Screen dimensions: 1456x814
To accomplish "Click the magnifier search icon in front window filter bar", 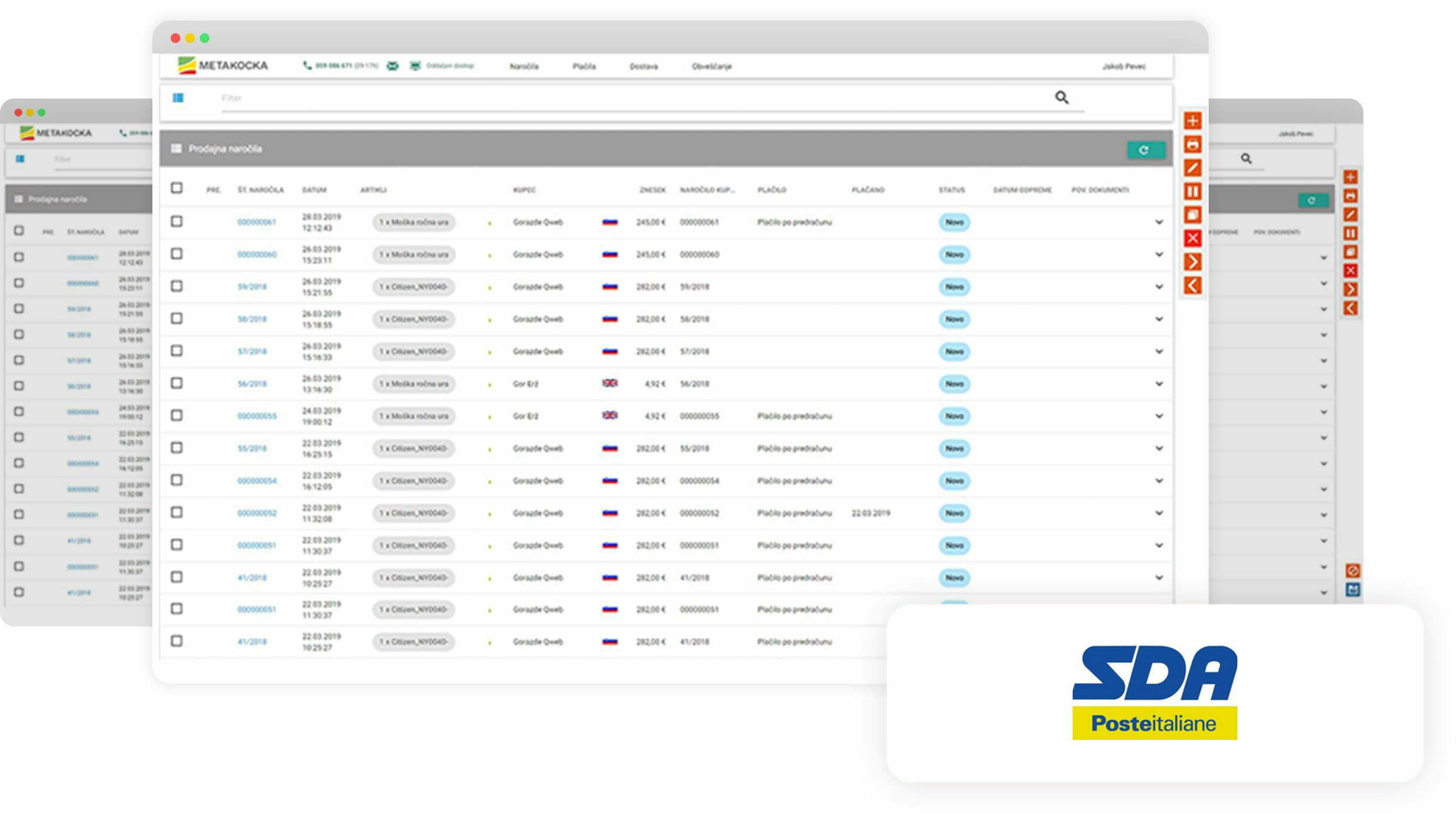I will point(1062,97).
